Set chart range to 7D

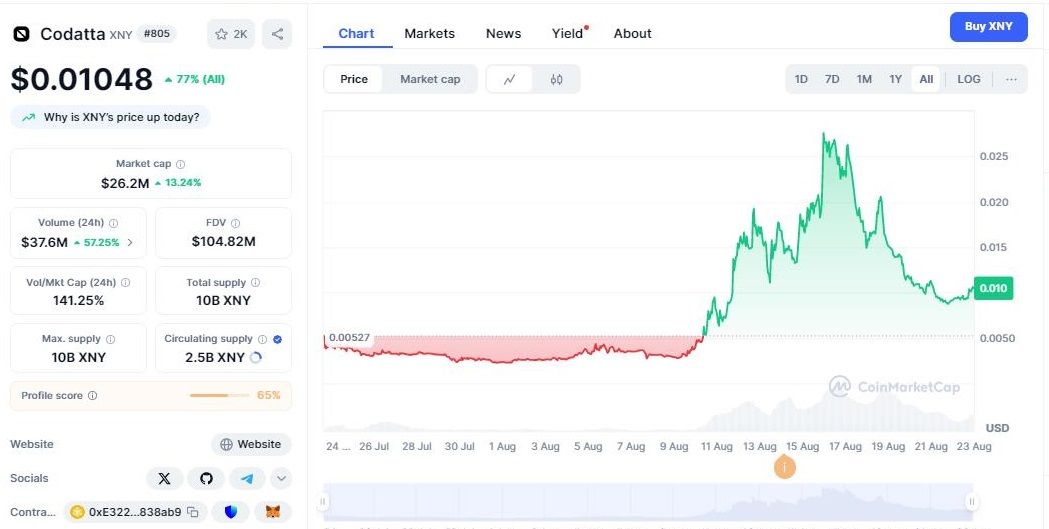(832, 80)
